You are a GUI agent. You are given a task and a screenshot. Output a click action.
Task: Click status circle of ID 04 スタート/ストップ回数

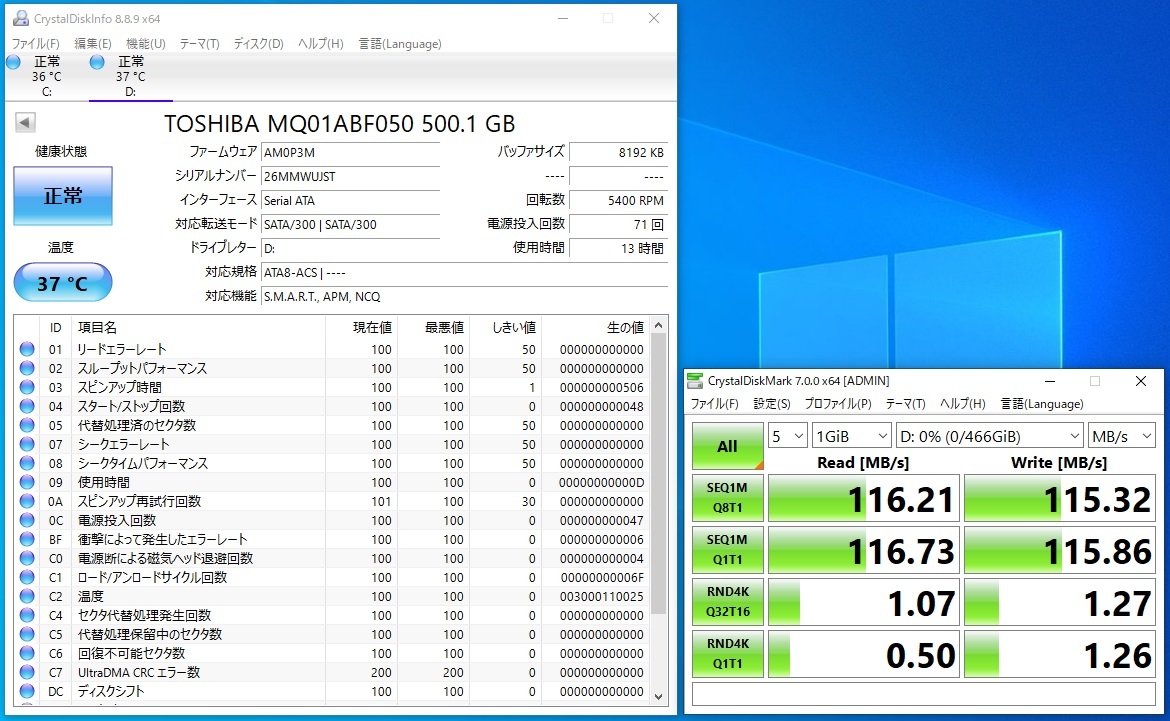click(x=27, y=406)
